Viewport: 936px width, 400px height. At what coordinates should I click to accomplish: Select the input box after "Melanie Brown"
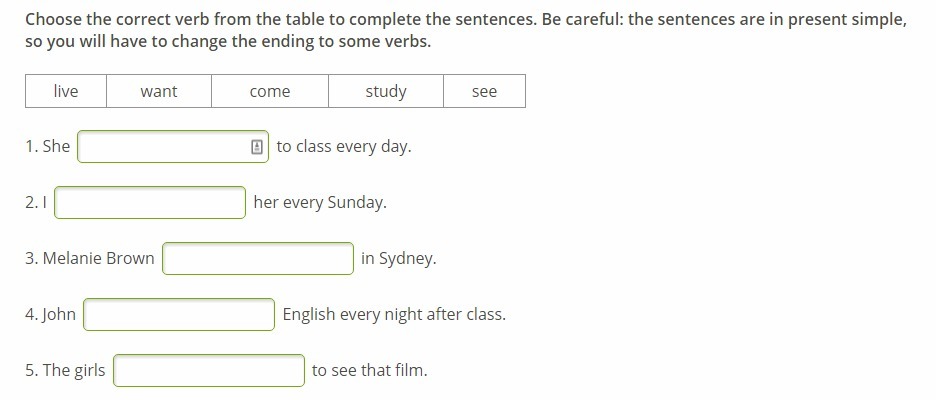pyautogui.click(x=258, y=259)
